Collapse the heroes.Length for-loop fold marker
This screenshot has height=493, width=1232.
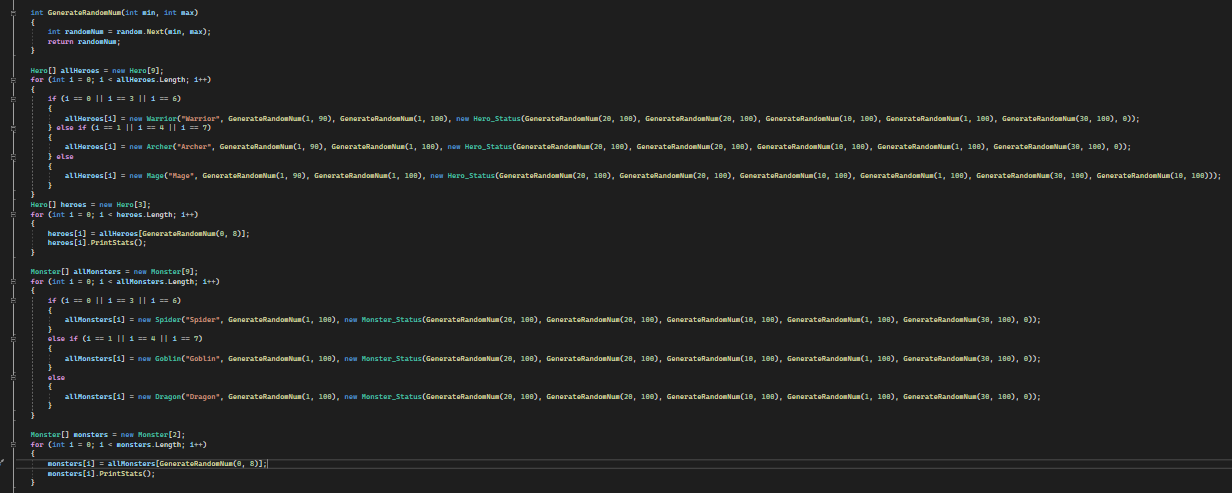14,214
